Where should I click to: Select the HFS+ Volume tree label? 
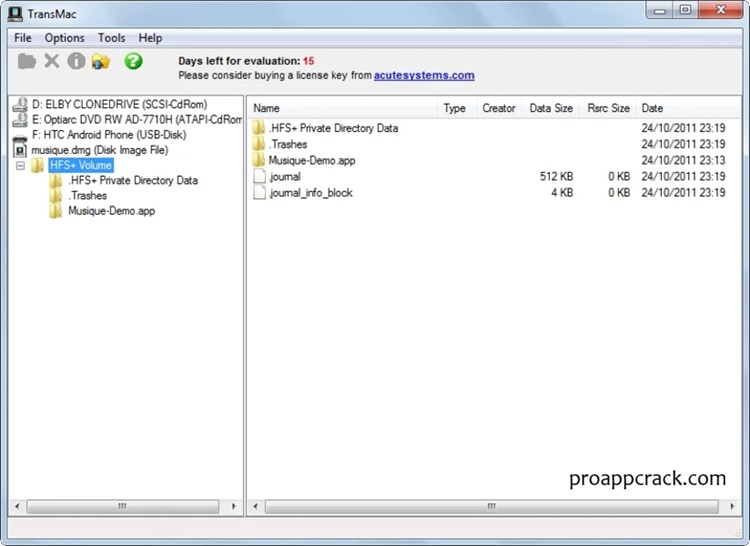[81, 165]
